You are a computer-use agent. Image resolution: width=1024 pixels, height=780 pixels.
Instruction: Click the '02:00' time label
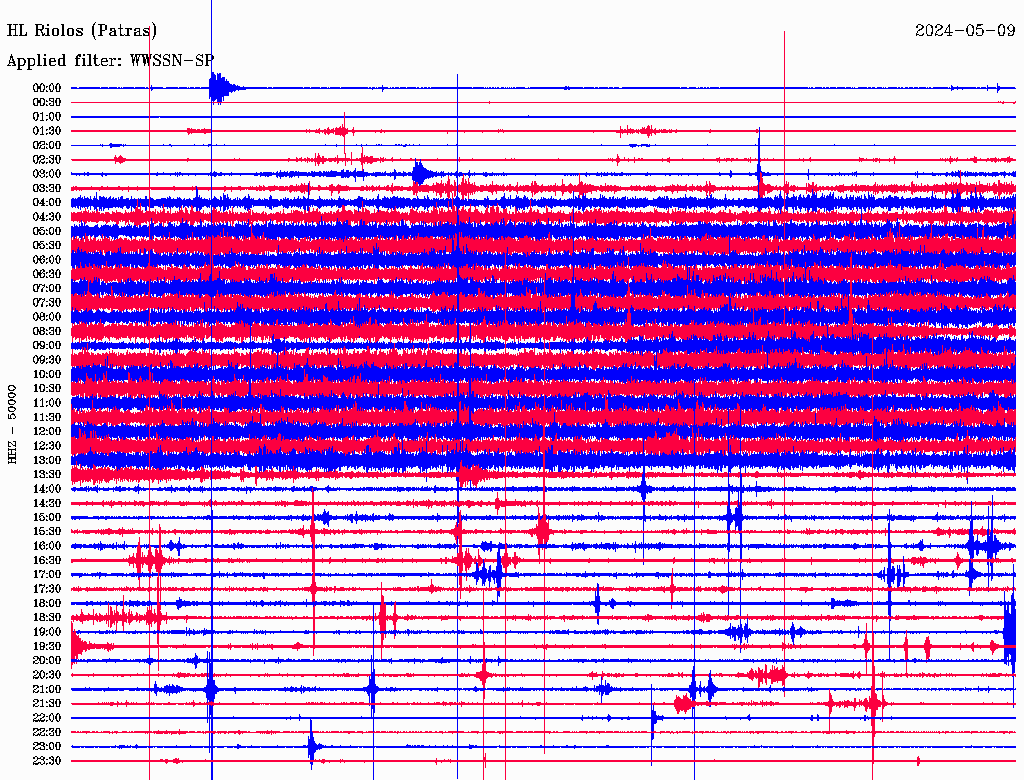[x=47, y=146]
